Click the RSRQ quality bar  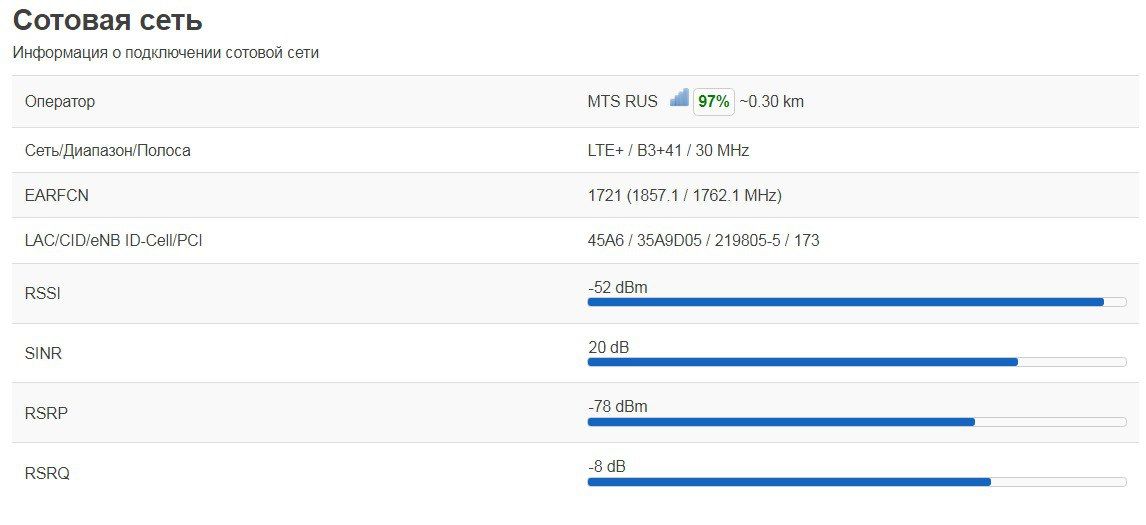click(x=856, y=482)
